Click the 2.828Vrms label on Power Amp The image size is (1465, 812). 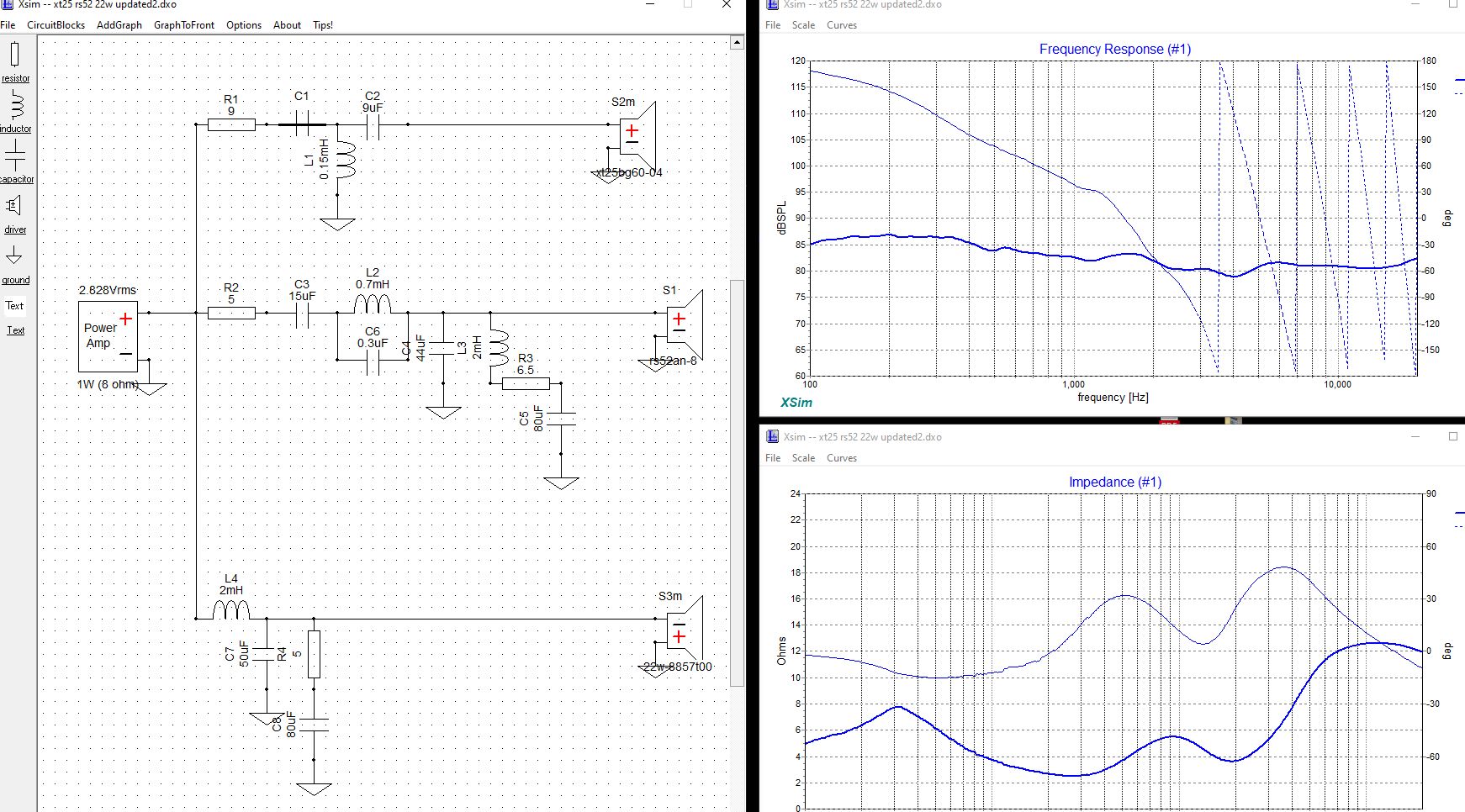coord(108,290)
